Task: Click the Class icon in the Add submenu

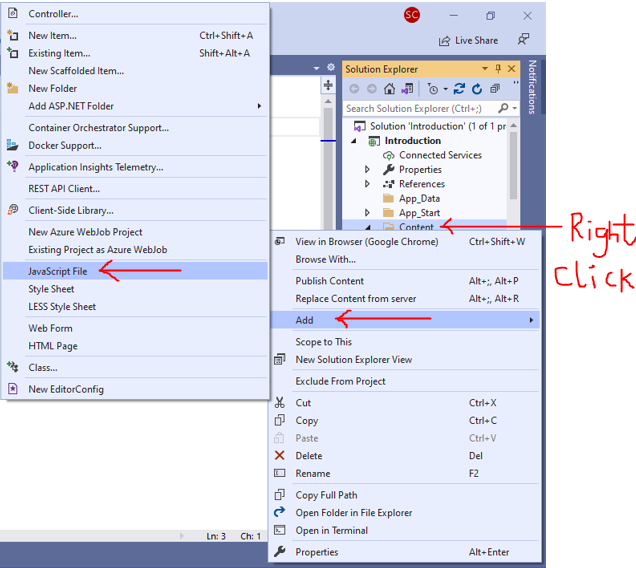Action: (13, 367)
